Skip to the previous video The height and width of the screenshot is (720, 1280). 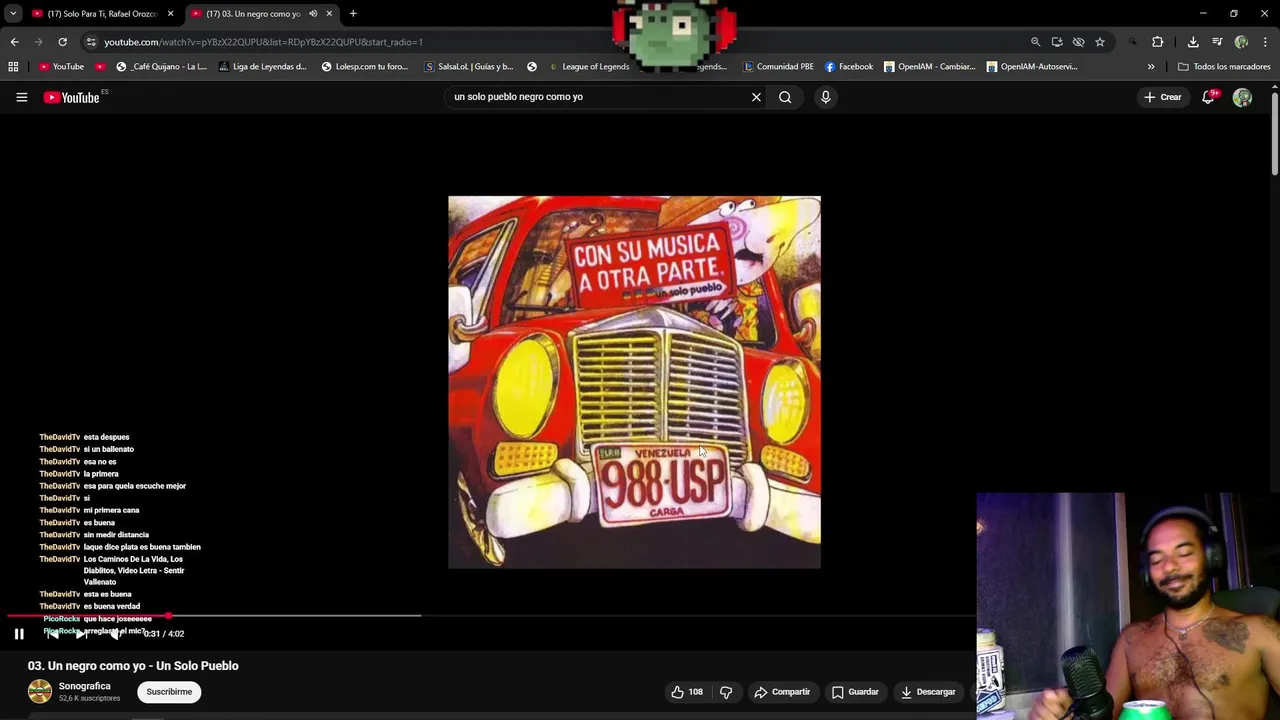click(x=52, y=633)
